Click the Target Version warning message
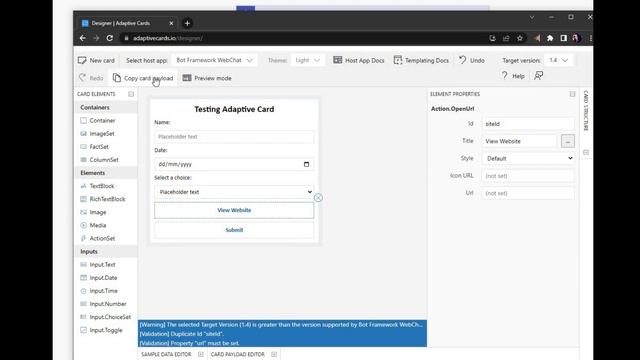Image resolution: width=640 pixels, height=360 pixels. pos(281,324)
